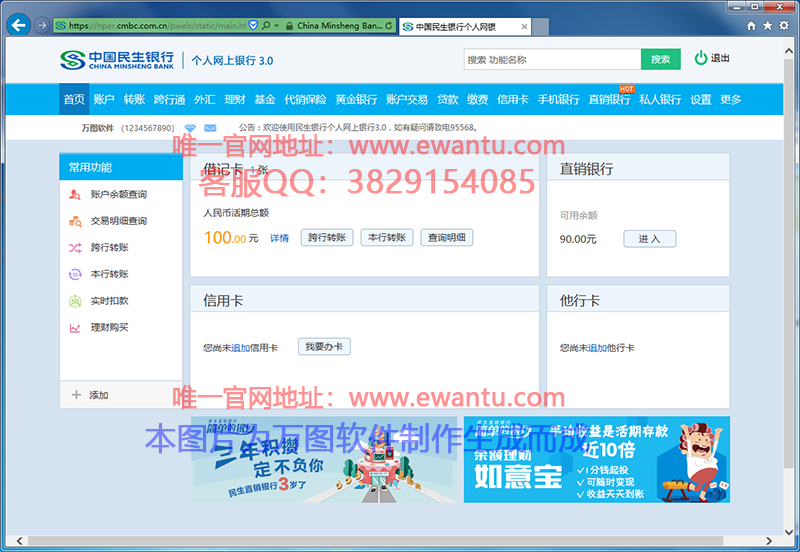Click 追加 link in 他行卡 panel
This screenshot has height=552, width=800.
point(597,348)
